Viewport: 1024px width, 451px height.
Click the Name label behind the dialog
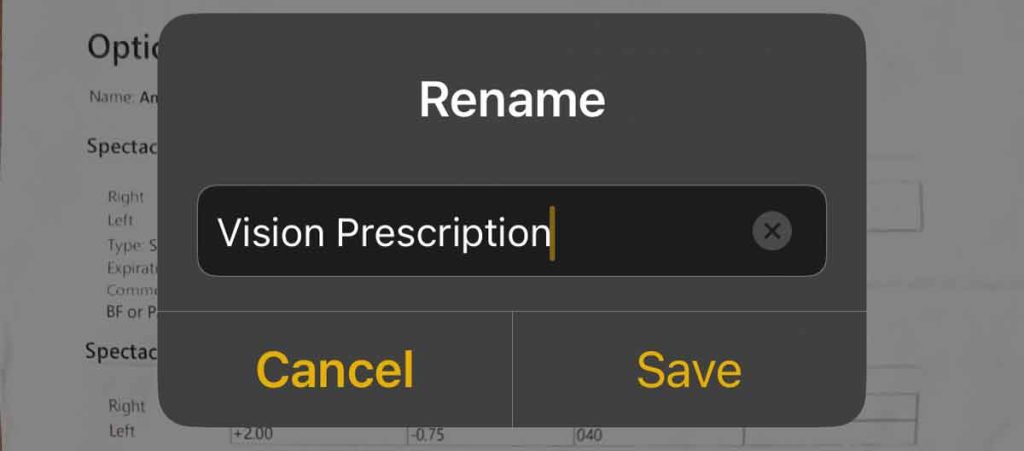111,97
